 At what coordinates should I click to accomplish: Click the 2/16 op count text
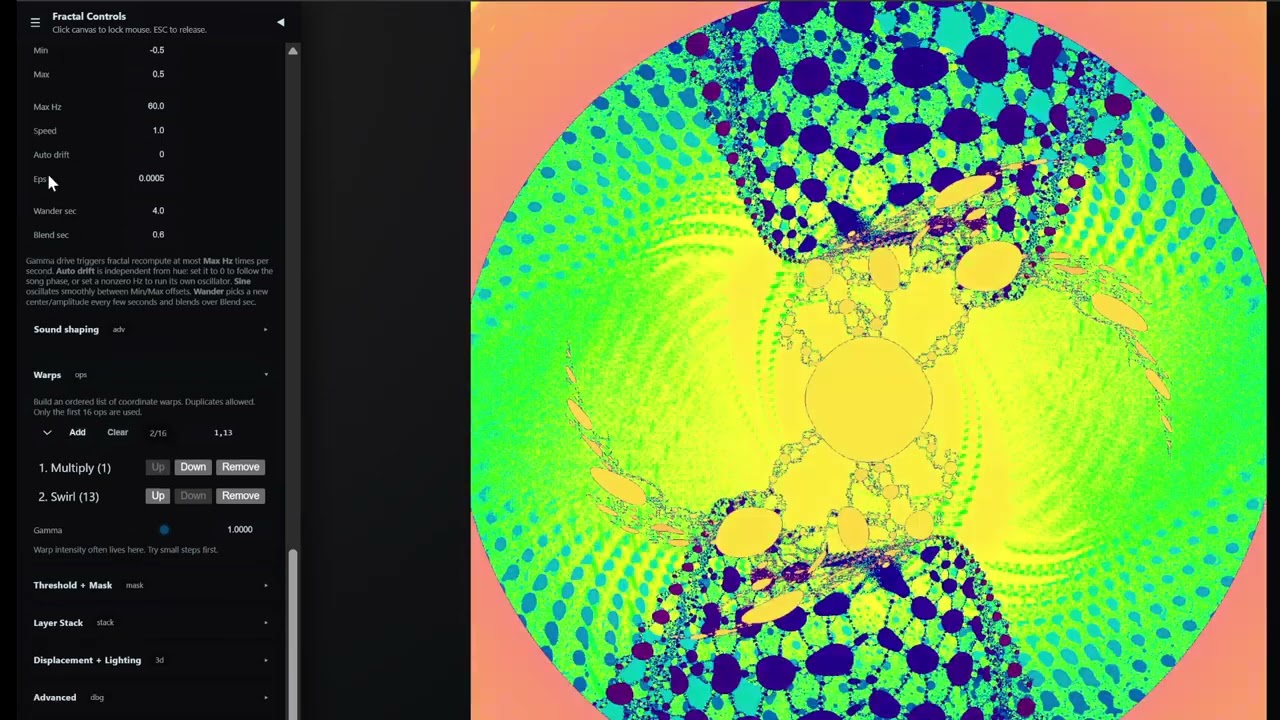158,433
